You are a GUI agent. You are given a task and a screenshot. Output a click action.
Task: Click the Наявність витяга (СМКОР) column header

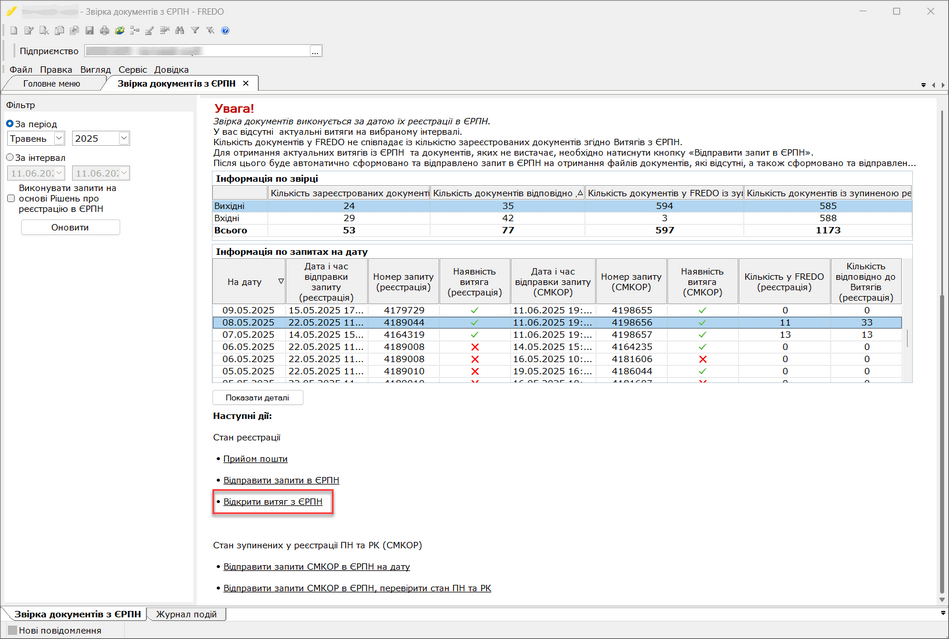click(702, 281)
